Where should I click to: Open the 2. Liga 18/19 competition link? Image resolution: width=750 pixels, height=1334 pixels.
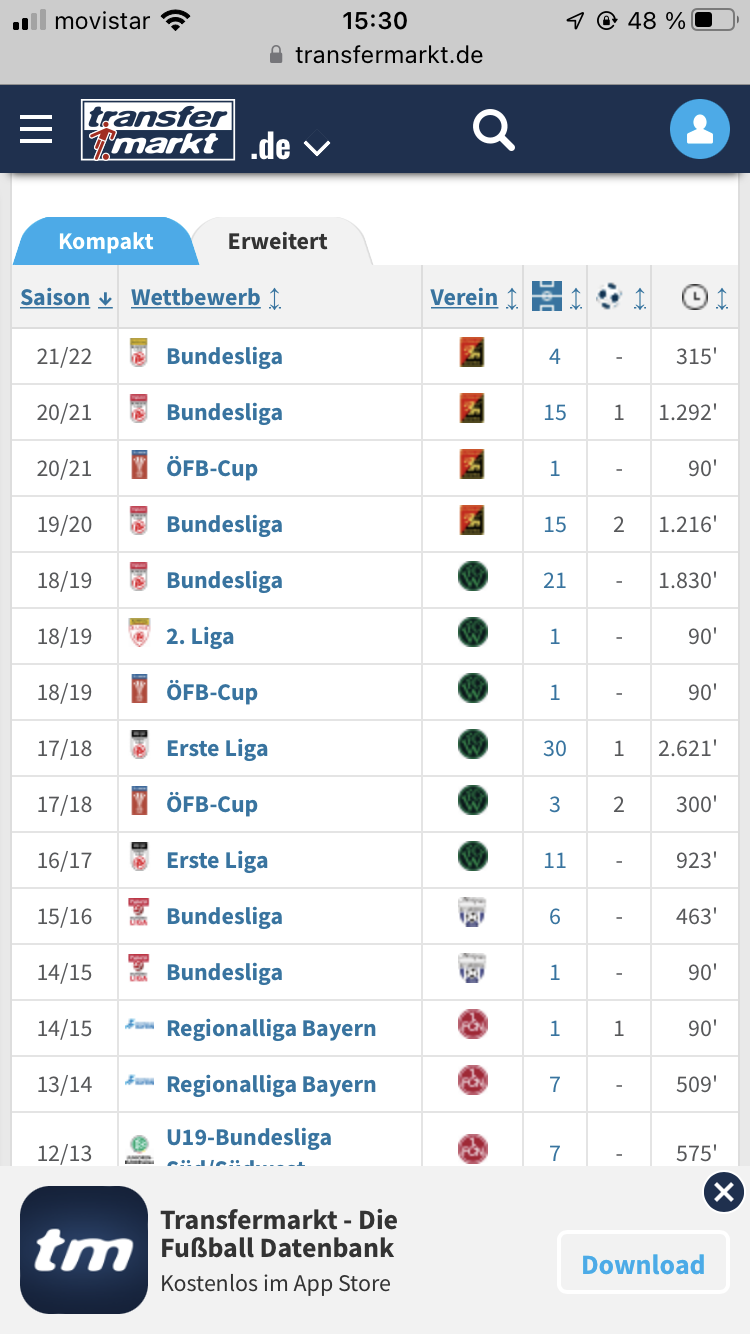[200, 636]
